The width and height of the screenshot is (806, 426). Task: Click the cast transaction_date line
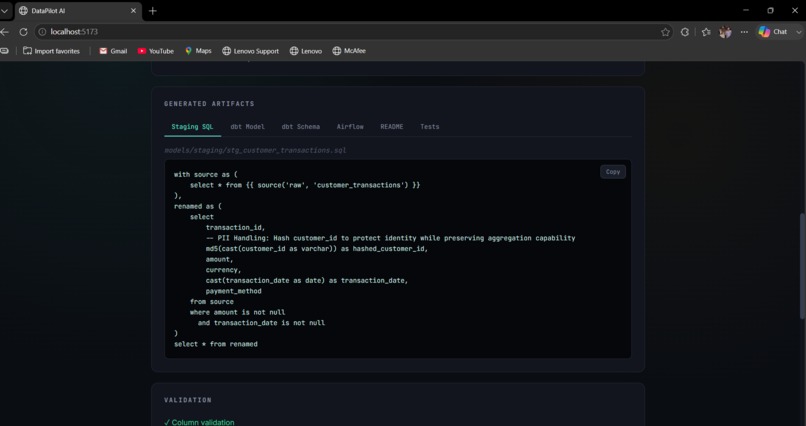pyautogui.click(x=307, y=281)
